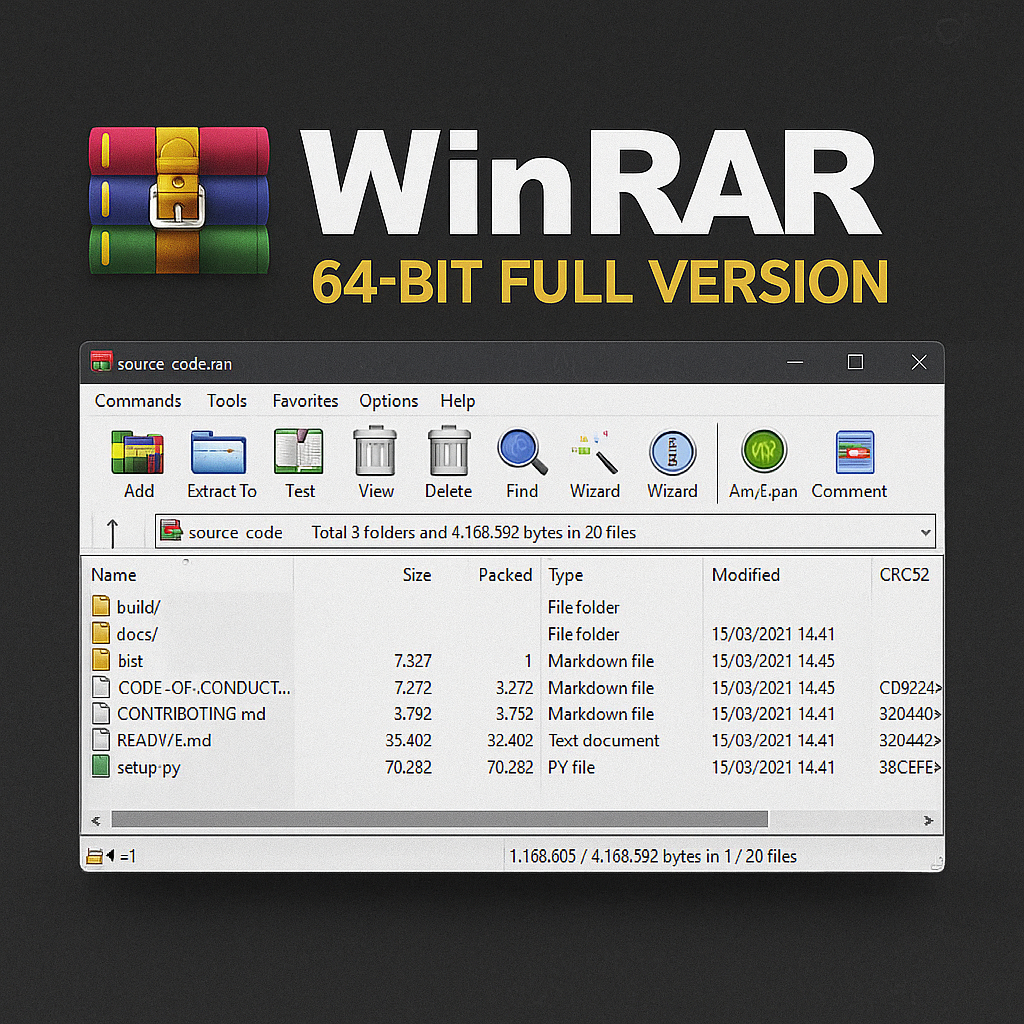Click the docs/ folder icon
The width and height of the screenshot is (1024, 1024).
[x=101, y=633]
